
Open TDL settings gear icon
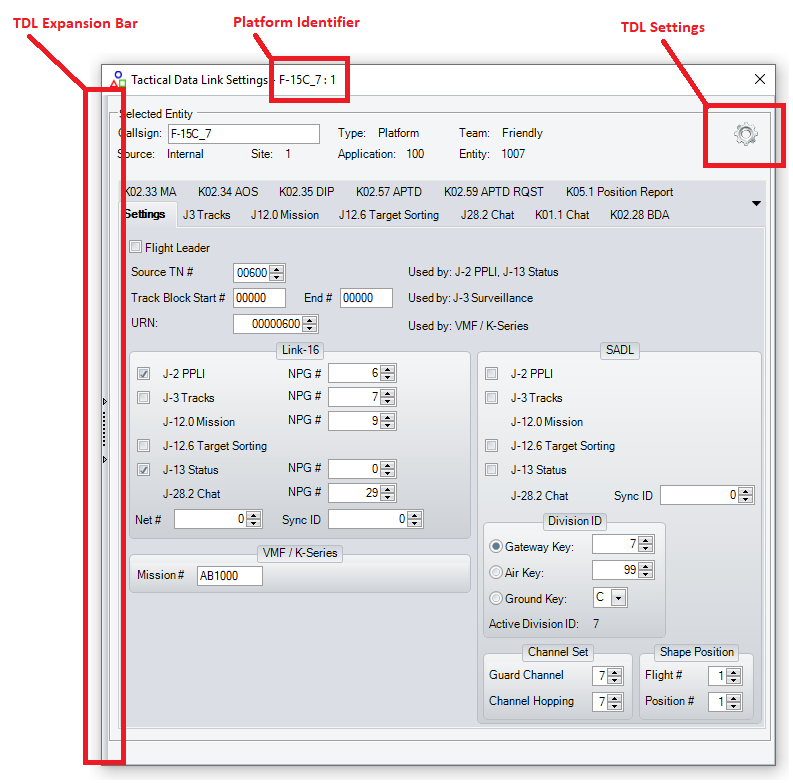745,134
